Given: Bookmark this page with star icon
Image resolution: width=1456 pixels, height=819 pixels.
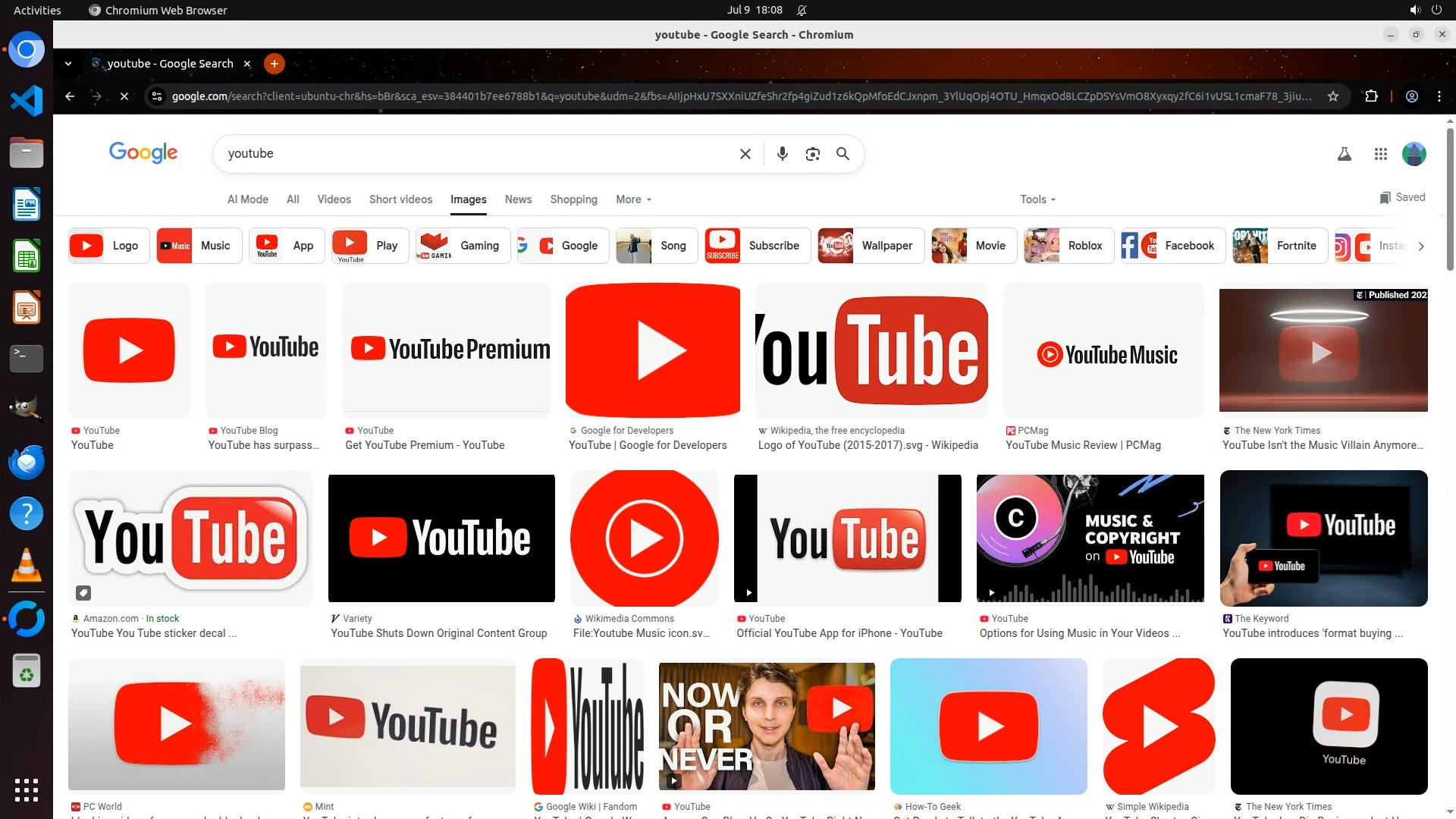Looking at the screenshot, I should 1333,96.
